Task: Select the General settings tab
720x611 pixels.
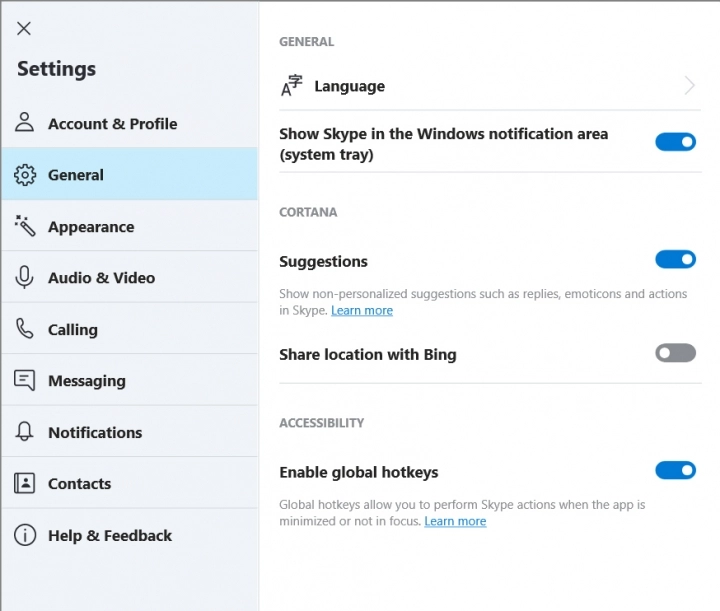Action: click(130, 174)
